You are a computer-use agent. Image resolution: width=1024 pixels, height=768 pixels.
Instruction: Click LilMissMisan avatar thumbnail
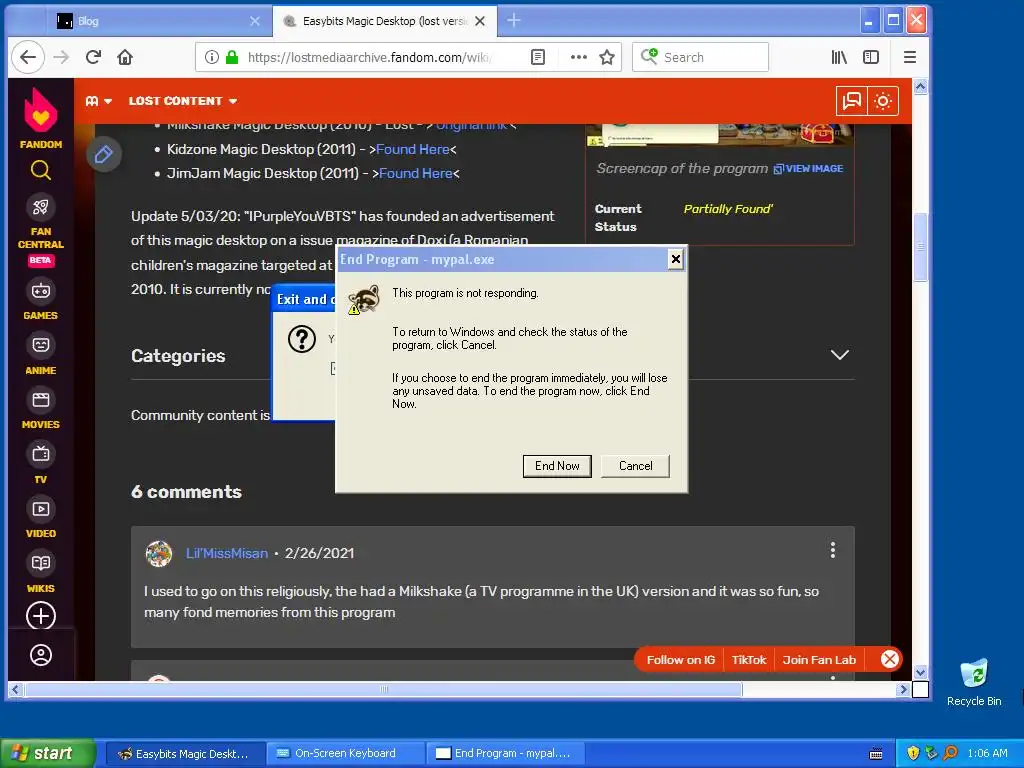point(159,554)
